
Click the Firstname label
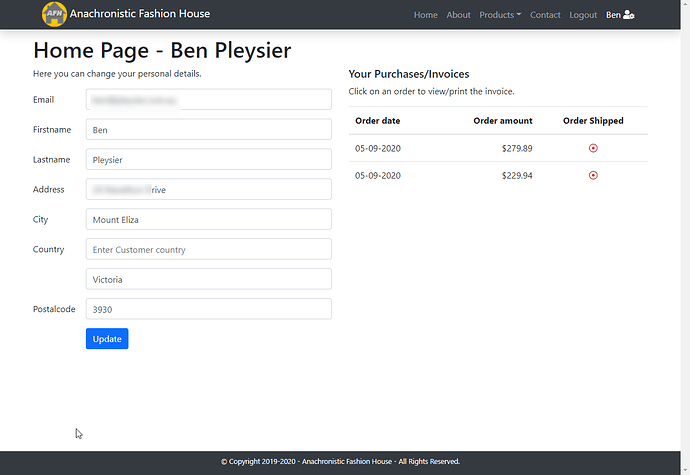52,129
